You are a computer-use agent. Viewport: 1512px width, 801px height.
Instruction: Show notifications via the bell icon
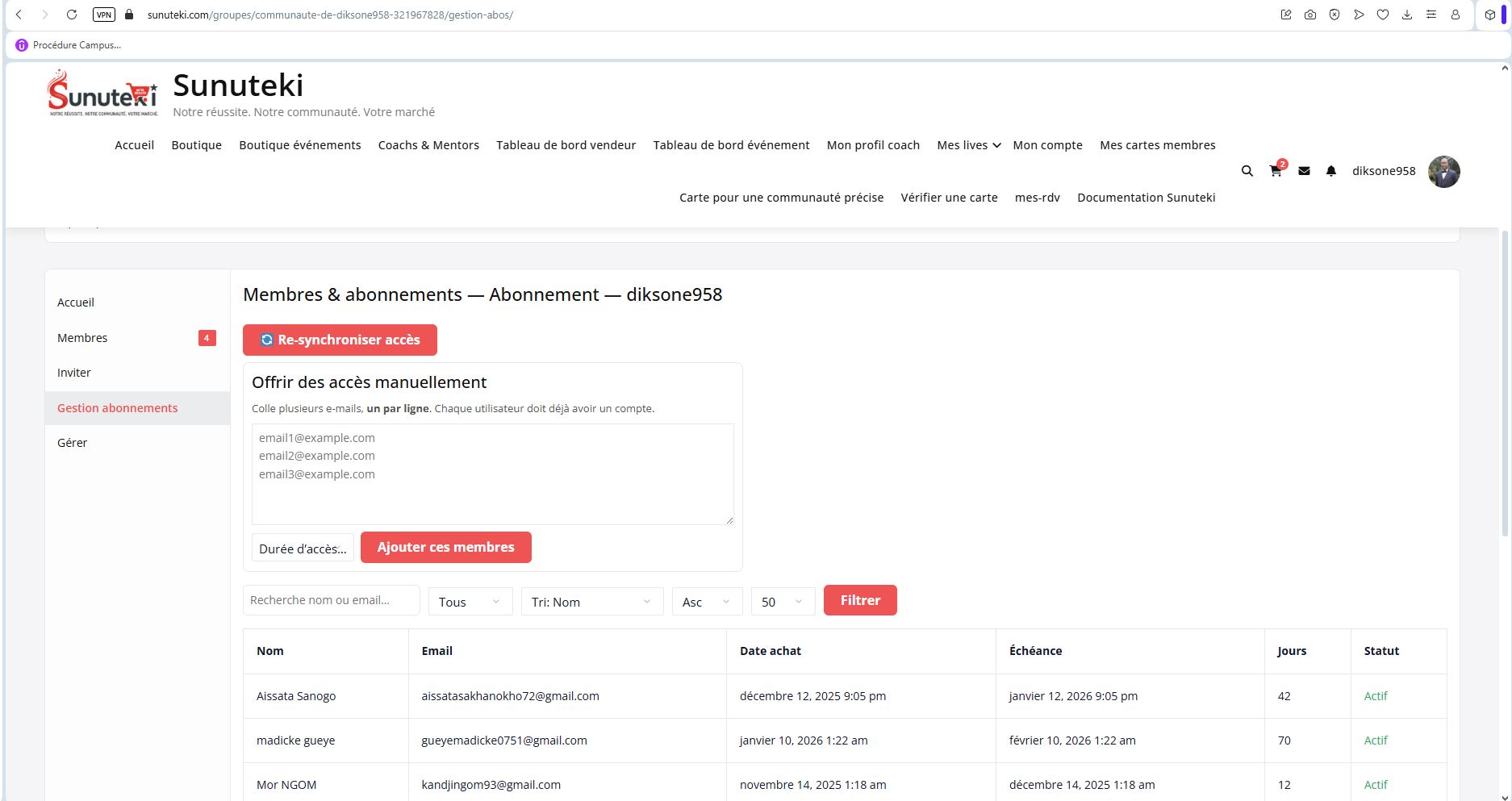(x=1331, y=171)
